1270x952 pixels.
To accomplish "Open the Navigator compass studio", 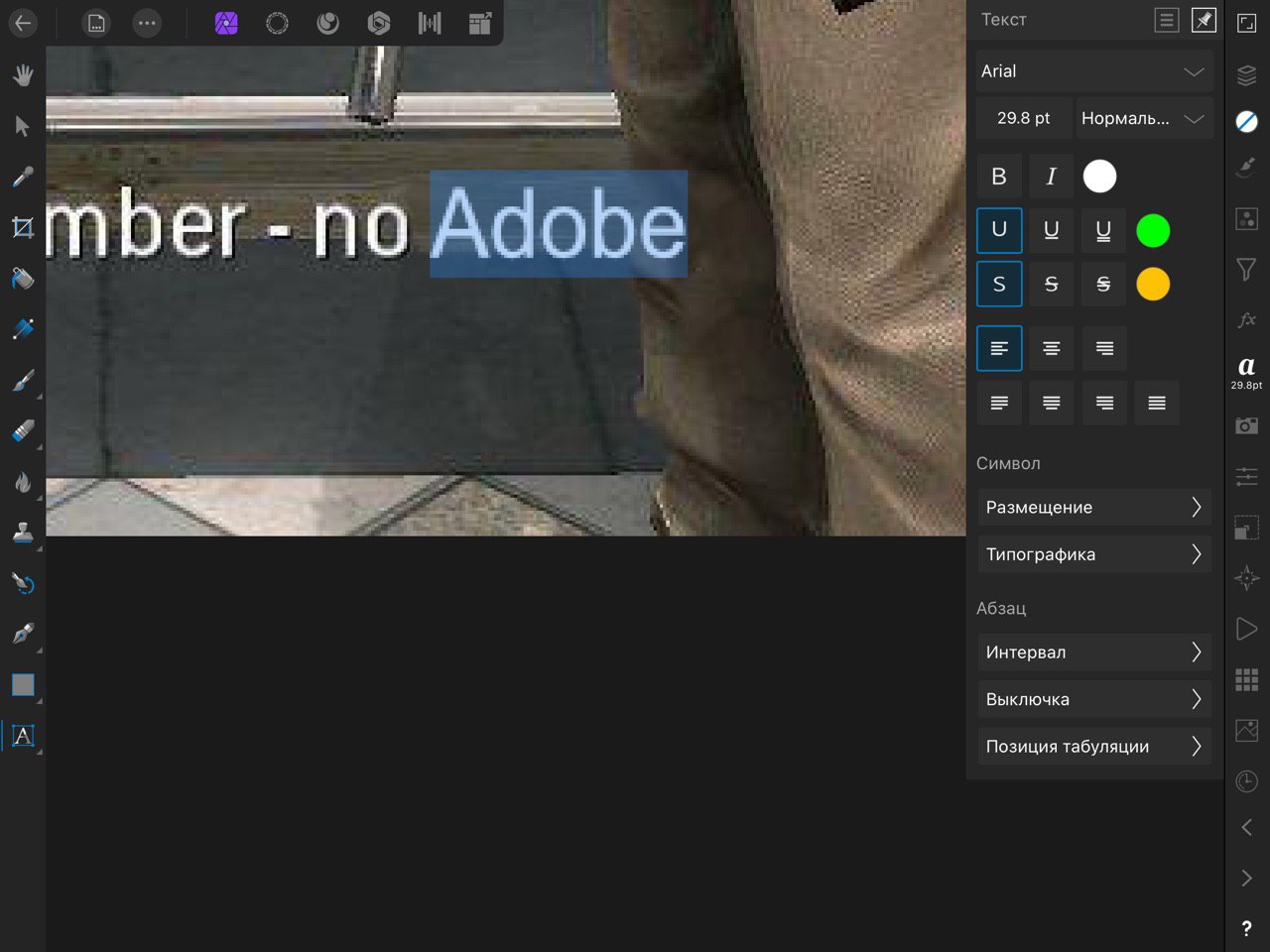I will 1247,578.
